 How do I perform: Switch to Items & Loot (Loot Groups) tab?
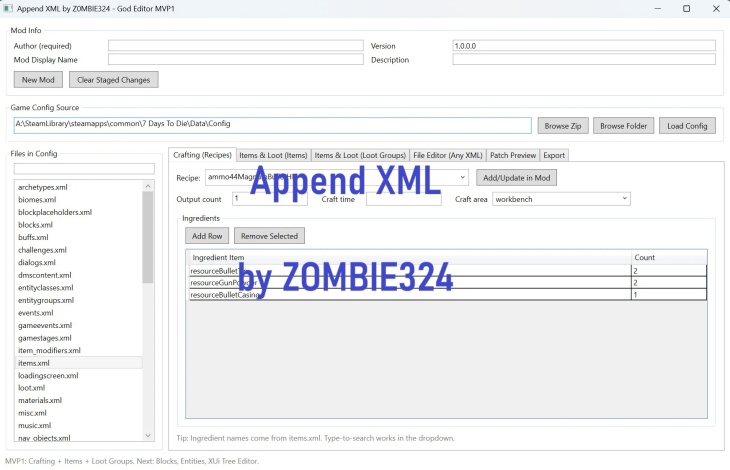360,155
